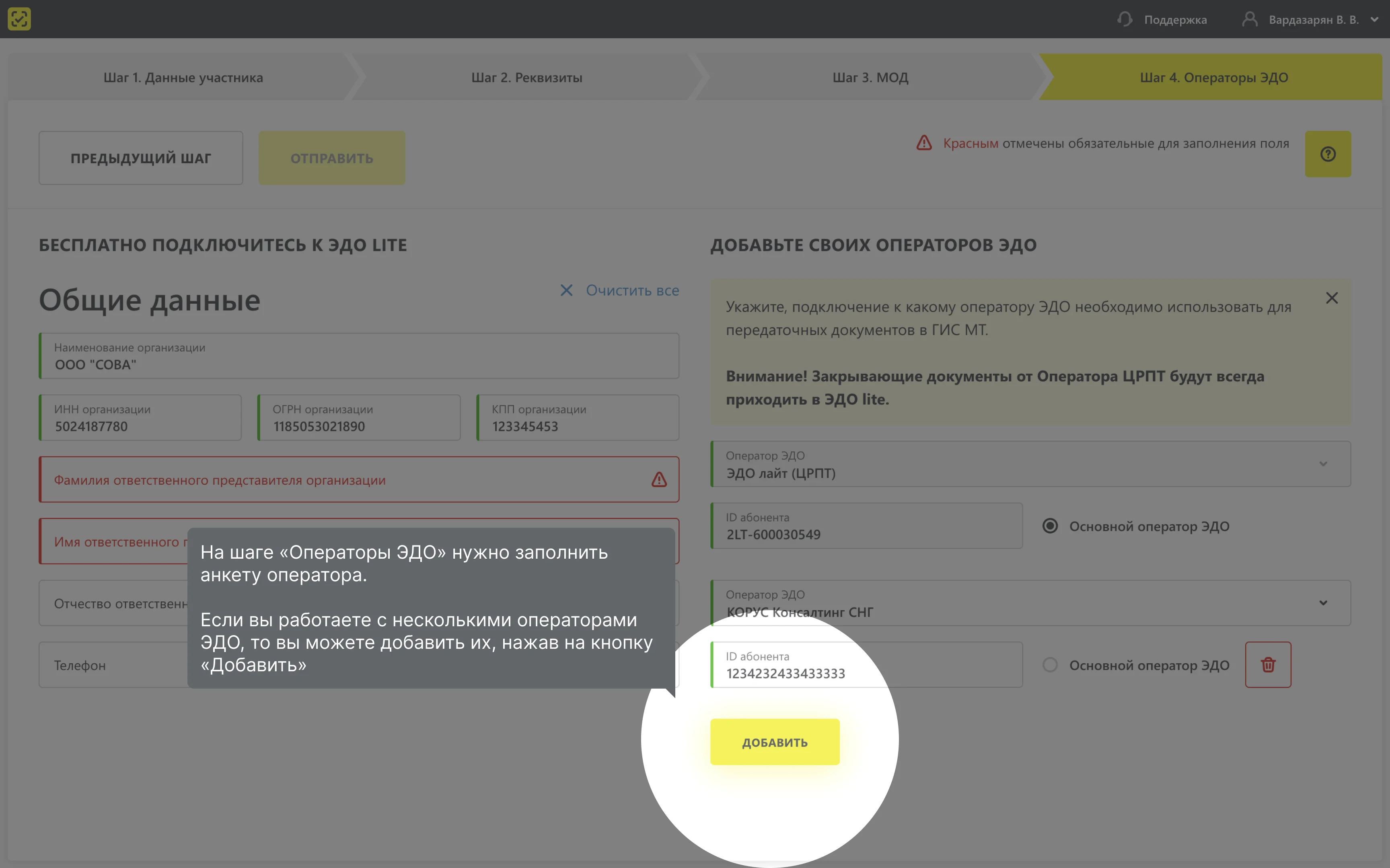Open the Поддержка link
This screenshot has width=1390, height=868.
click(1175, 20)
